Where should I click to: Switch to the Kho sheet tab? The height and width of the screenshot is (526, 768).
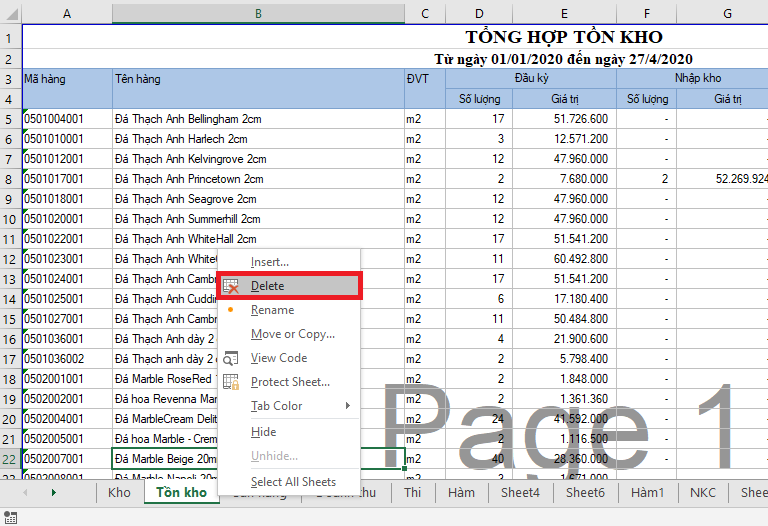point(119,493)
